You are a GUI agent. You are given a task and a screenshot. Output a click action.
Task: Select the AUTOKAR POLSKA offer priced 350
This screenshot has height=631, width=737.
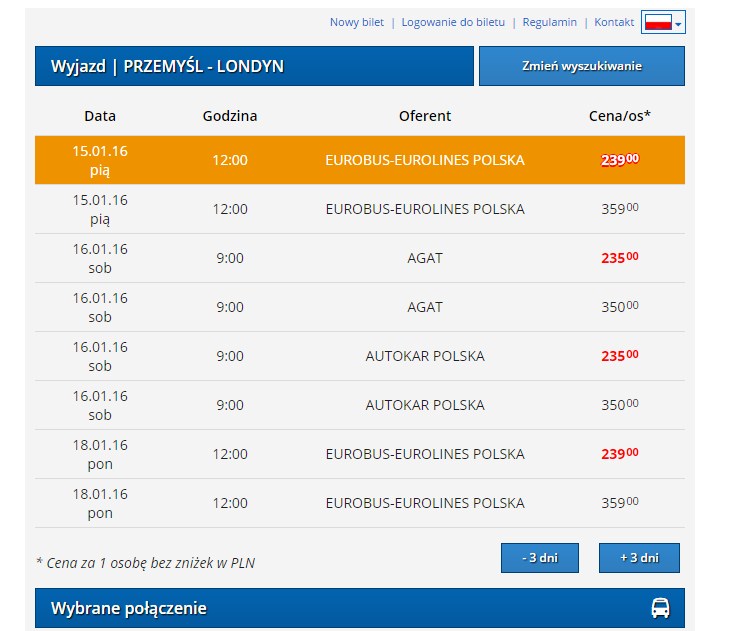[x=360, y=405]
